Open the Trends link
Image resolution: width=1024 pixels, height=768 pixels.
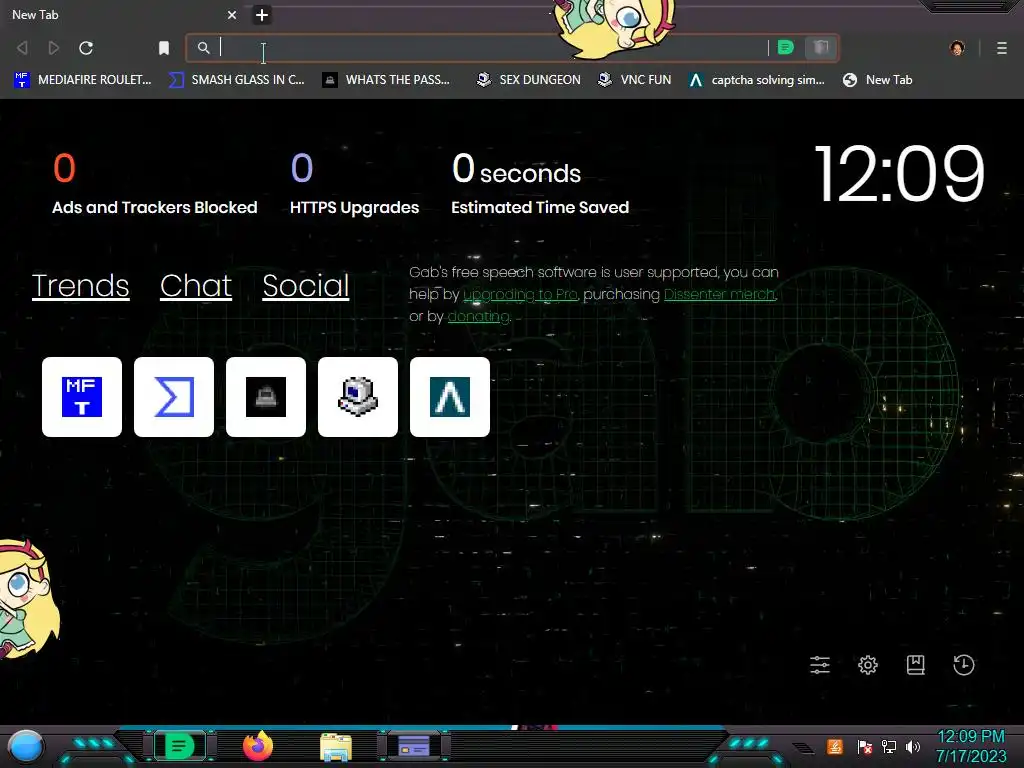(80, 286)
